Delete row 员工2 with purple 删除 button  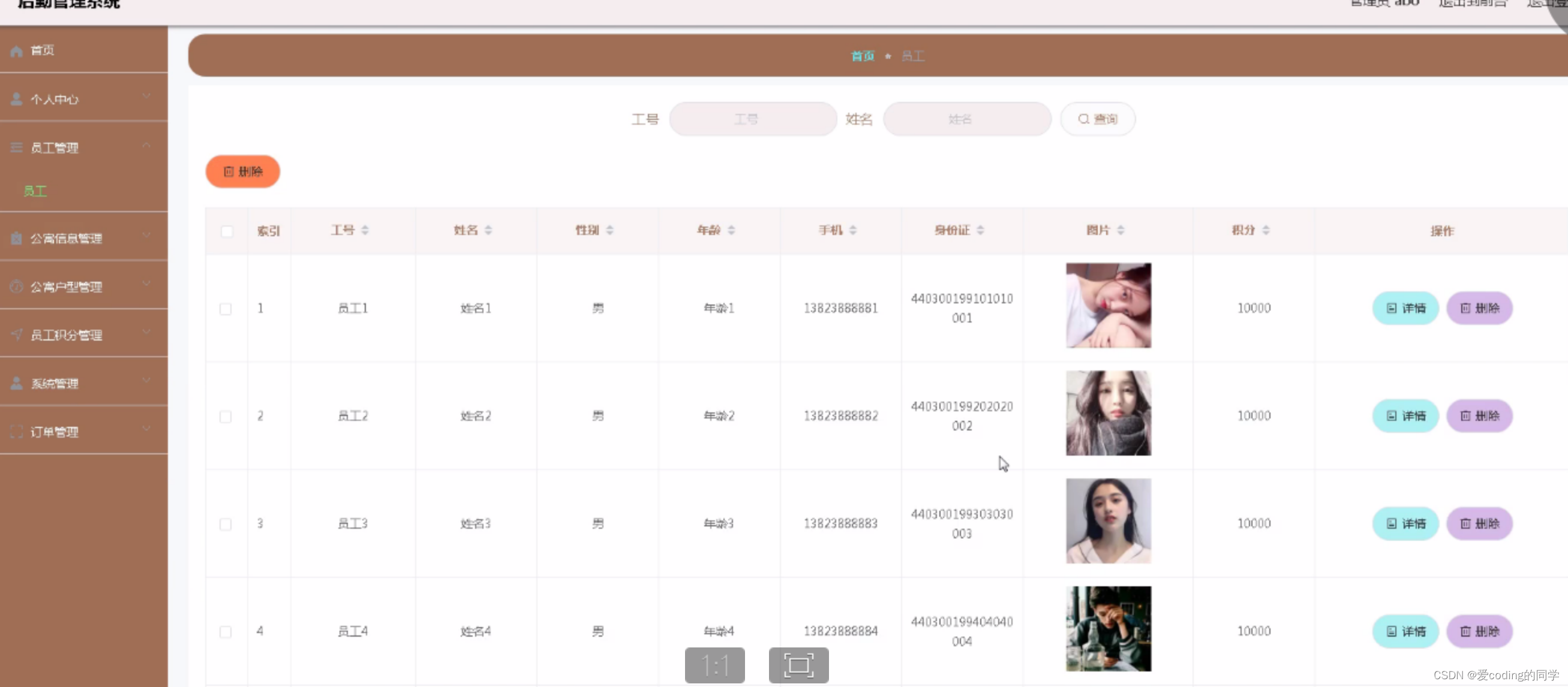click(1480, 416)
